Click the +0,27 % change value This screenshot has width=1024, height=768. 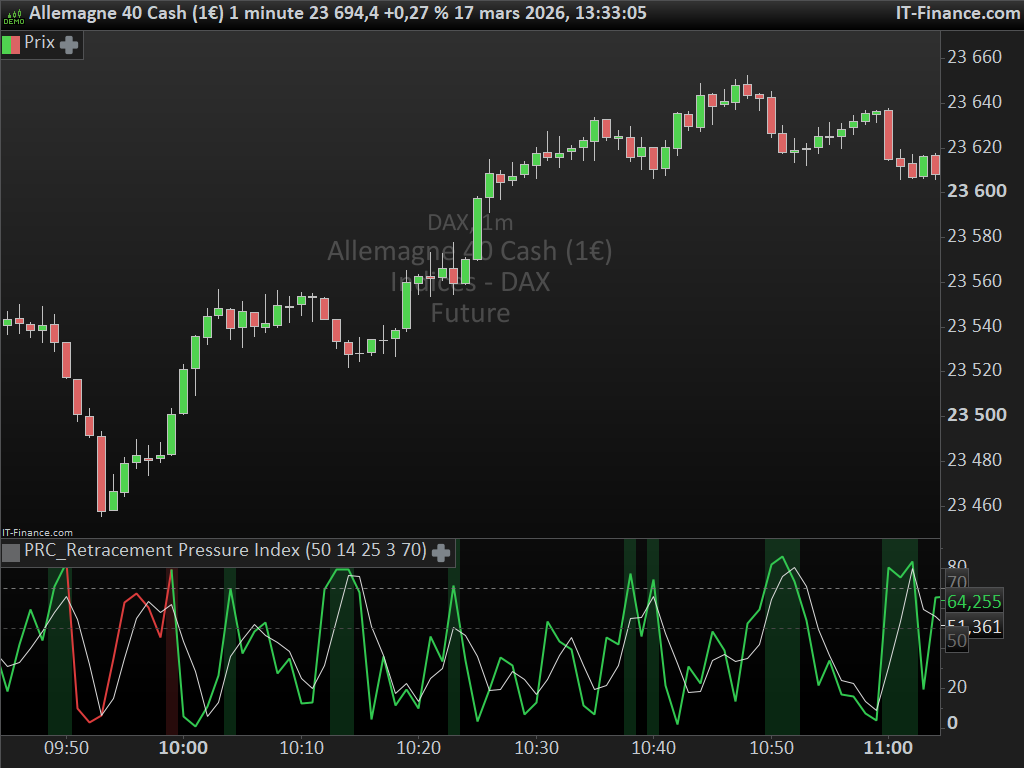click(417, 13)
